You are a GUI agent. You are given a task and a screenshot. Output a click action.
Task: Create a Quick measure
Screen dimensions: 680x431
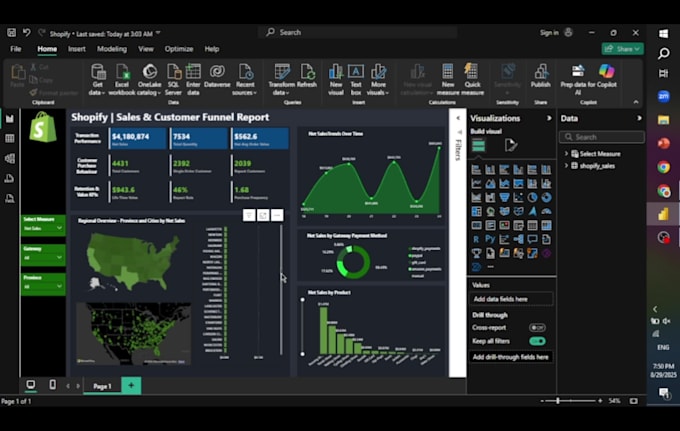472,80
